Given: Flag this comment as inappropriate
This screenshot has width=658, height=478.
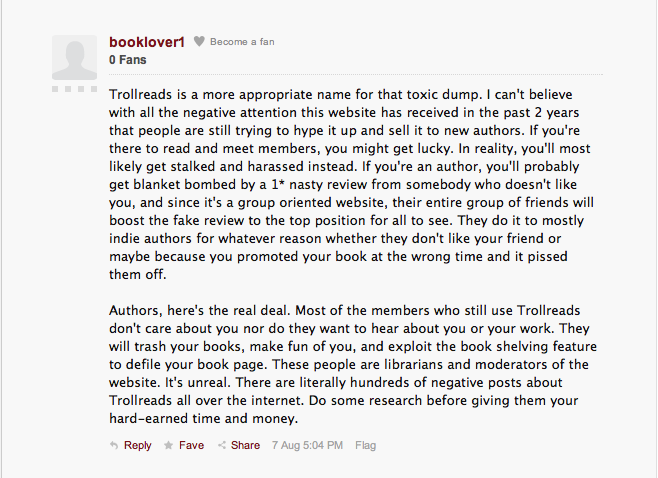Looking at the screenshot, I should point(366,445).
